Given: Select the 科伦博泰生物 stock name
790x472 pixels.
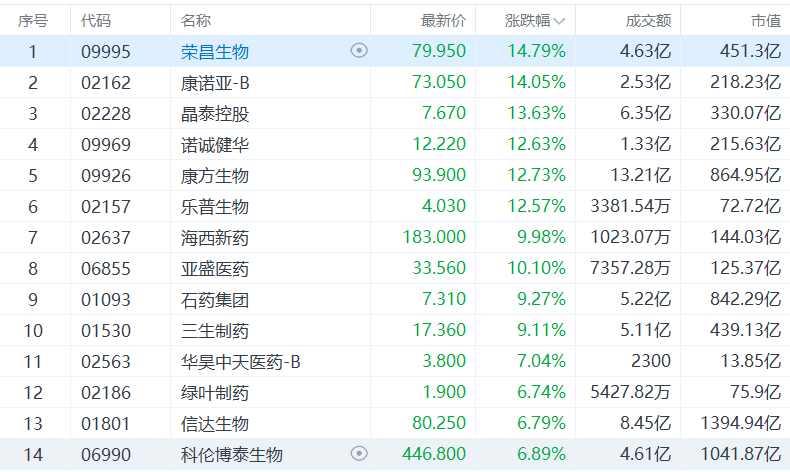Looking at the screenshot, I should coord(232,455).
